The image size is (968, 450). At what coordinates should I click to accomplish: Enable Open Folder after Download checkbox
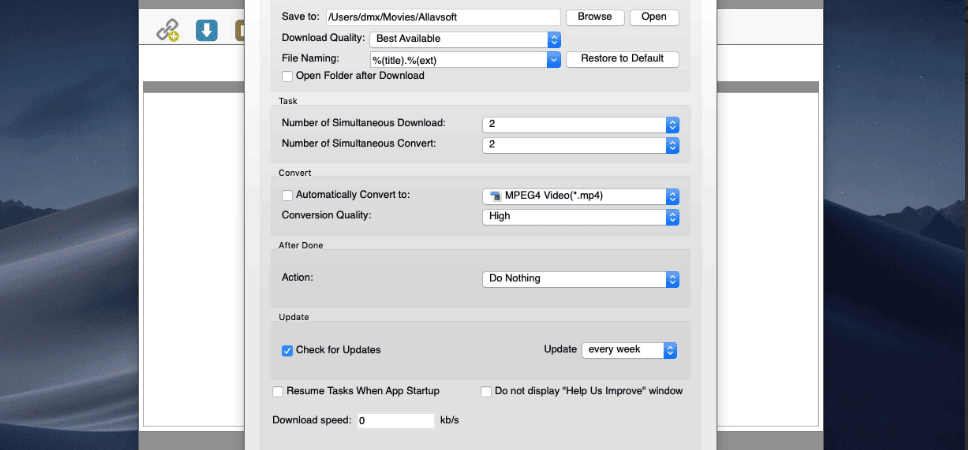click(x=287, y=77)
